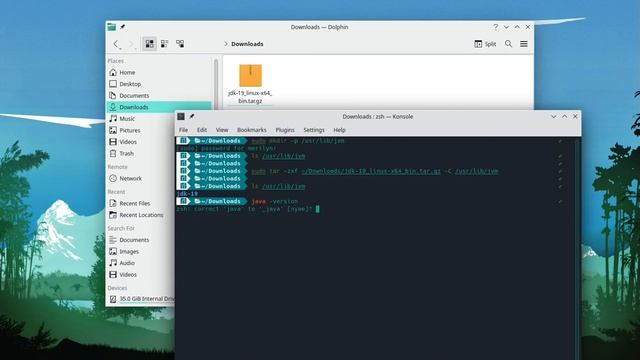The image size is (640, 360).
Task: Open the Konsole File menu
Action: (183, 130)
